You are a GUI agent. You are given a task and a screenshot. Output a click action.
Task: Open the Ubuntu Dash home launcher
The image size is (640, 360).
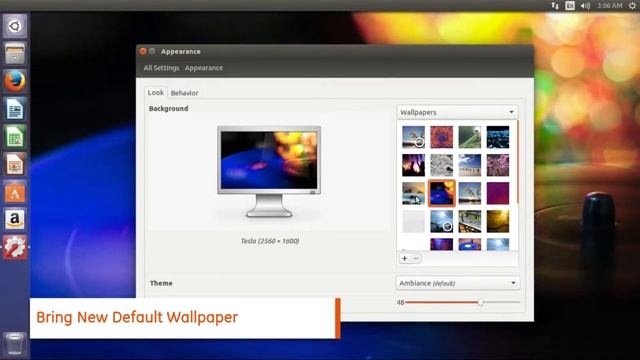[15, 27]
